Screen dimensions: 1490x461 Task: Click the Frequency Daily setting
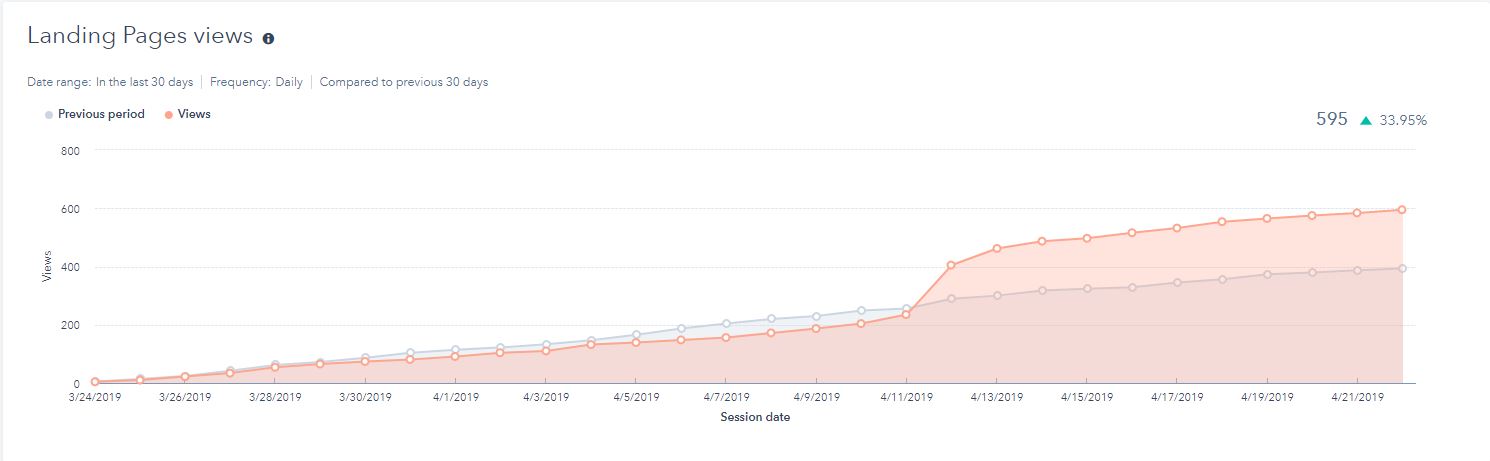click(256, 82)
